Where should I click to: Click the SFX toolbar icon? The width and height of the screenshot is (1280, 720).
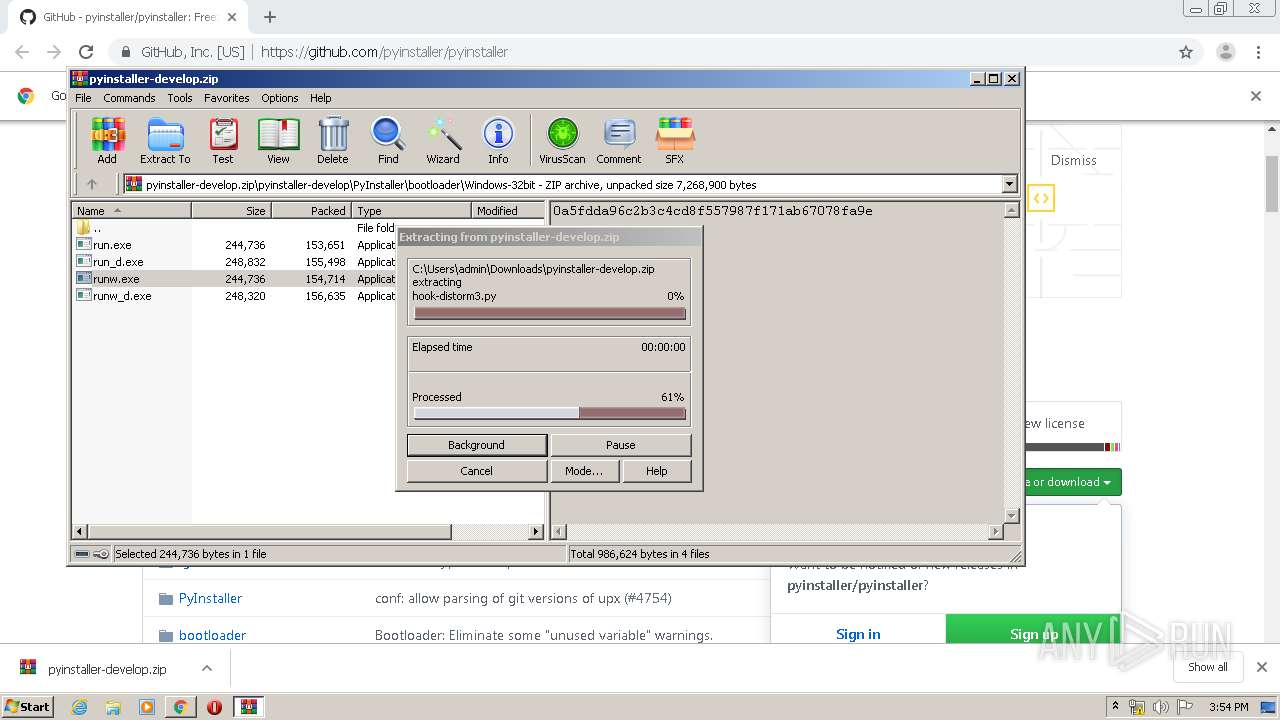675,140
